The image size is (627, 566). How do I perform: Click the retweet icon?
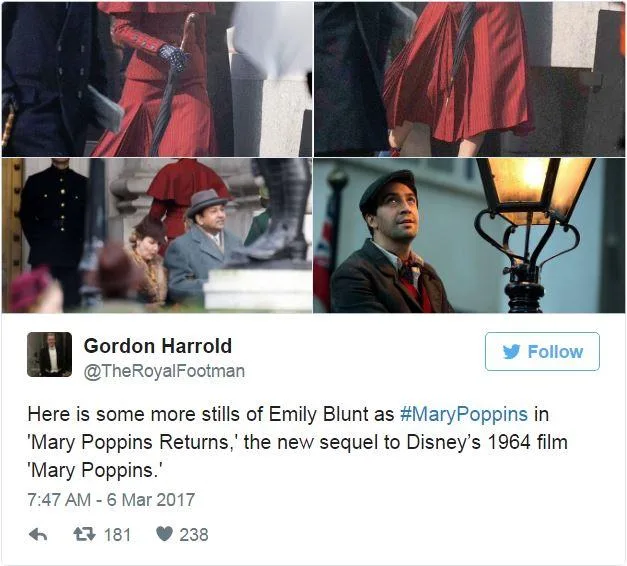[85, 534]
